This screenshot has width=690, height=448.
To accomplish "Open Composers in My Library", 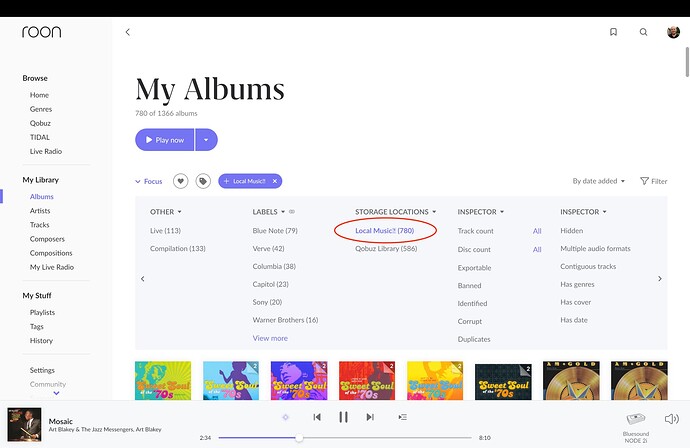I will click(x=47, y=239).
